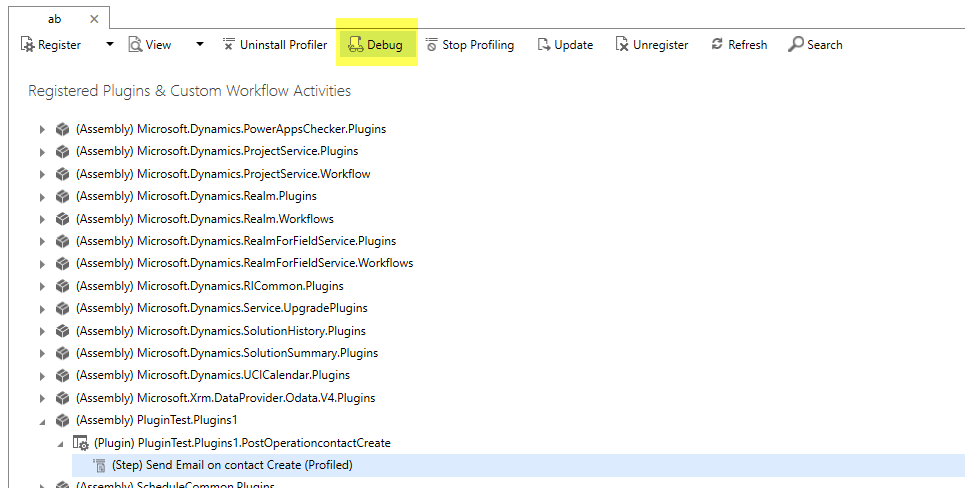
Task: Expand the DataProvider.Odata.V4.Plugins assembly
Action: [x=42, y=398]
